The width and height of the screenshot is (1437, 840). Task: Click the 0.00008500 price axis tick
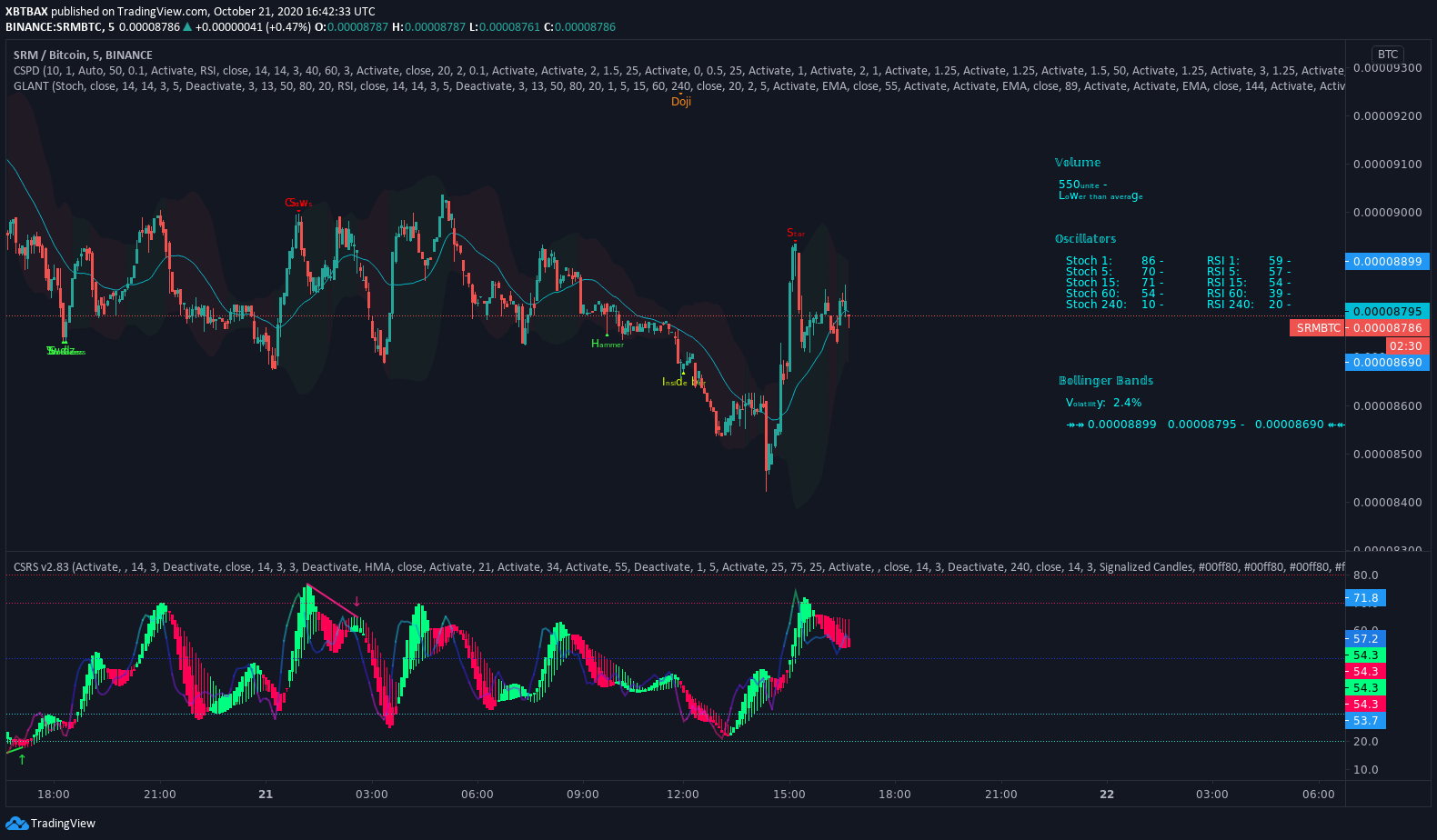(x=1388, y=455)
